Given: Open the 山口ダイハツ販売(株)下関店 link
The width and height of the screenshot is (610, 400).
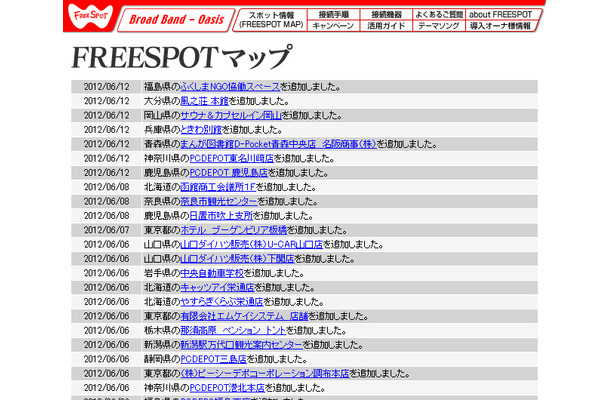Looking at the screenshot, I should (x=237, y=260).
